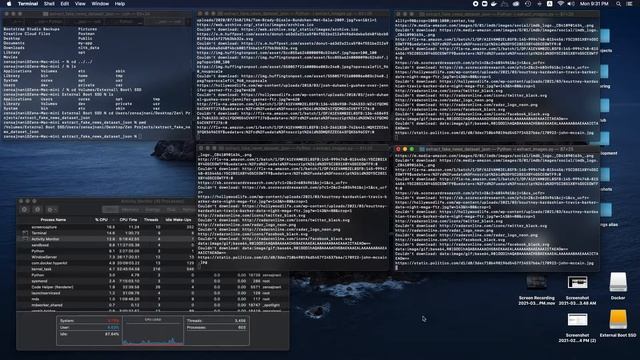Select the Code Helper (Renderer) process row

[x=153, y=287]
